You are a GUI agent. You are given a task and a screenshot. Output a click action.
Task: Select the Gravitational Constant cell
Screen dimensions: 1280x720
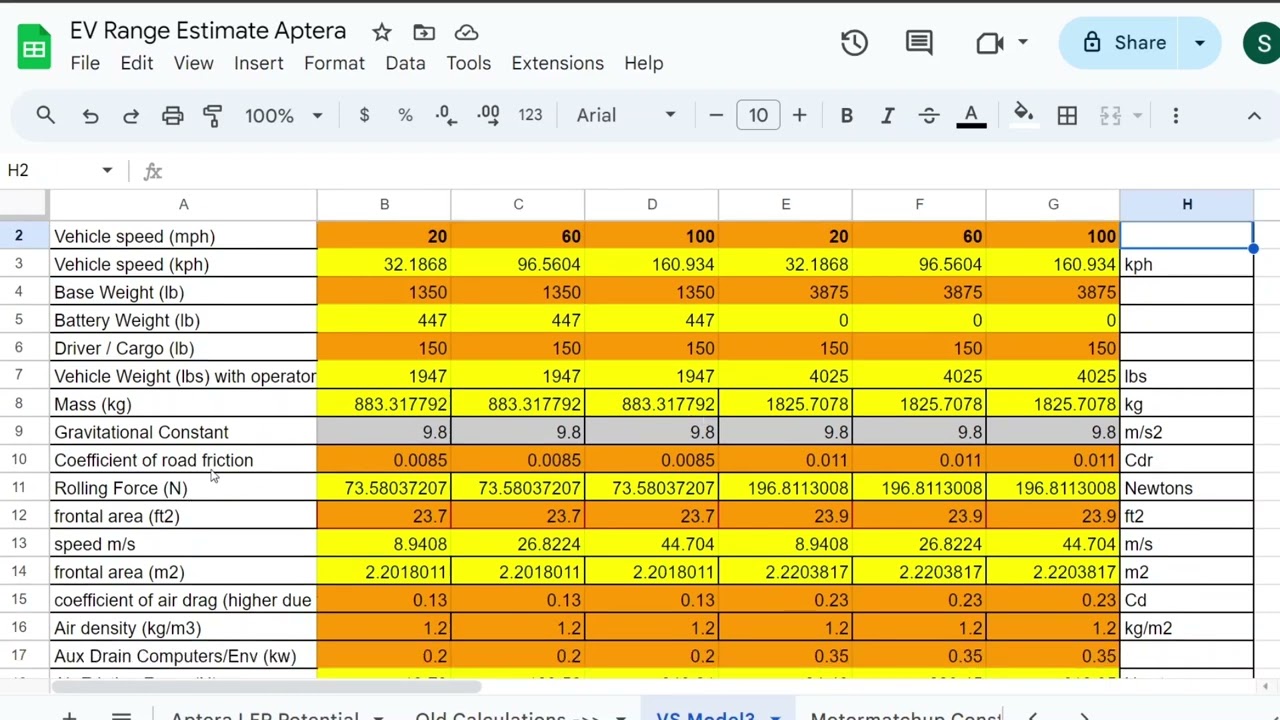[183, 432]
